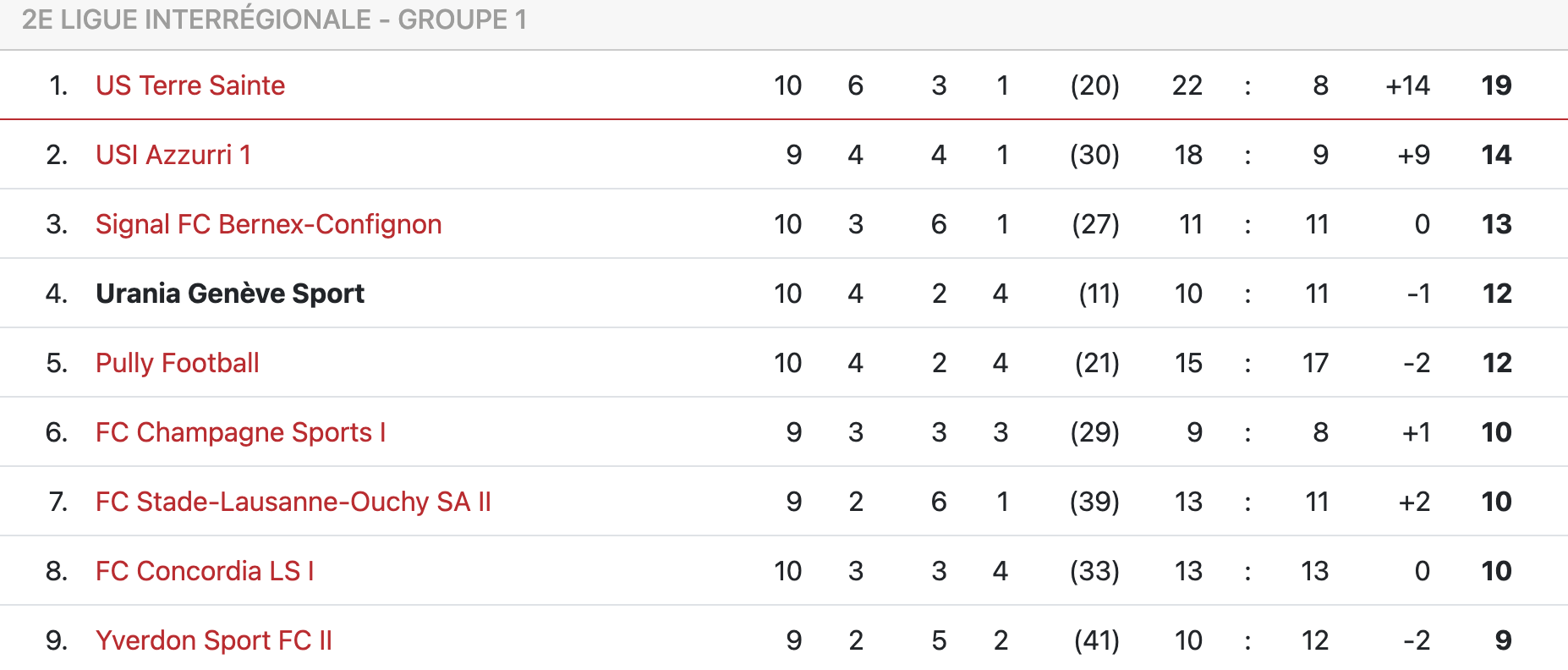Click Signal FC Bernex-Confignon's 13 points
Screen dimensions: 1568x670
click(1496, 224)
